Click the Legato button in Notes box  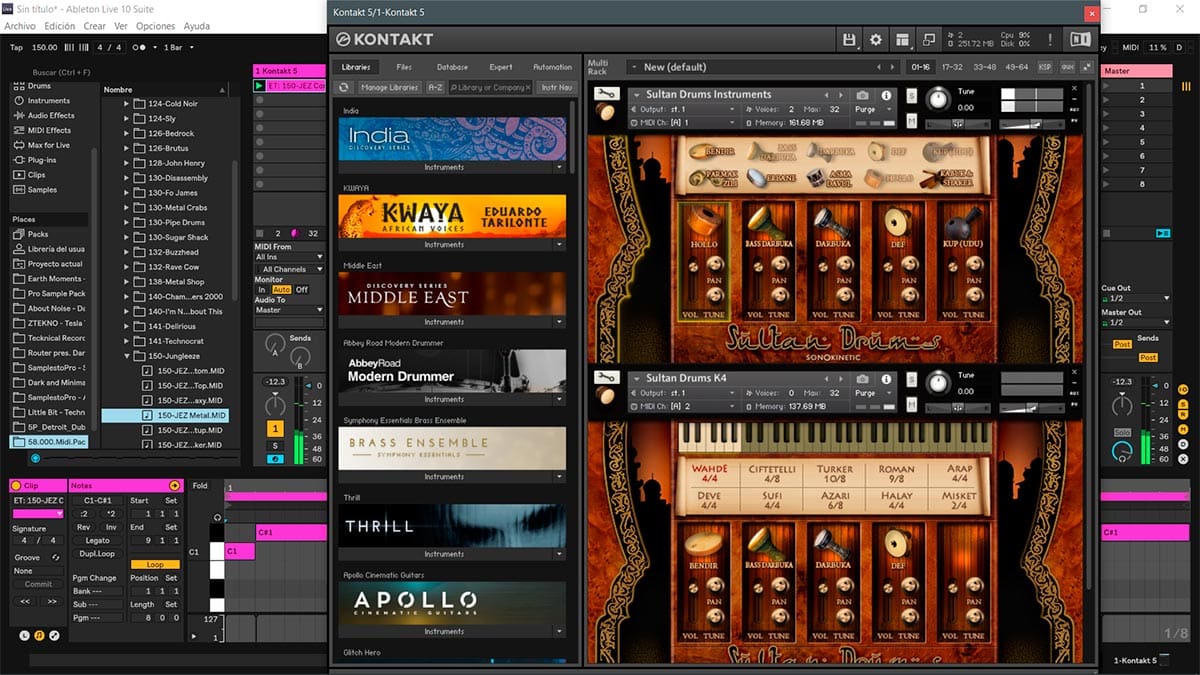97,540
